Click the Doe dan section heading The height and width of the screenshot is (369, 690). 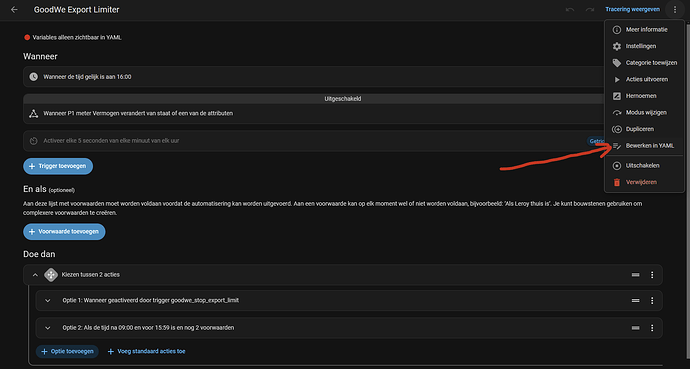39,254
